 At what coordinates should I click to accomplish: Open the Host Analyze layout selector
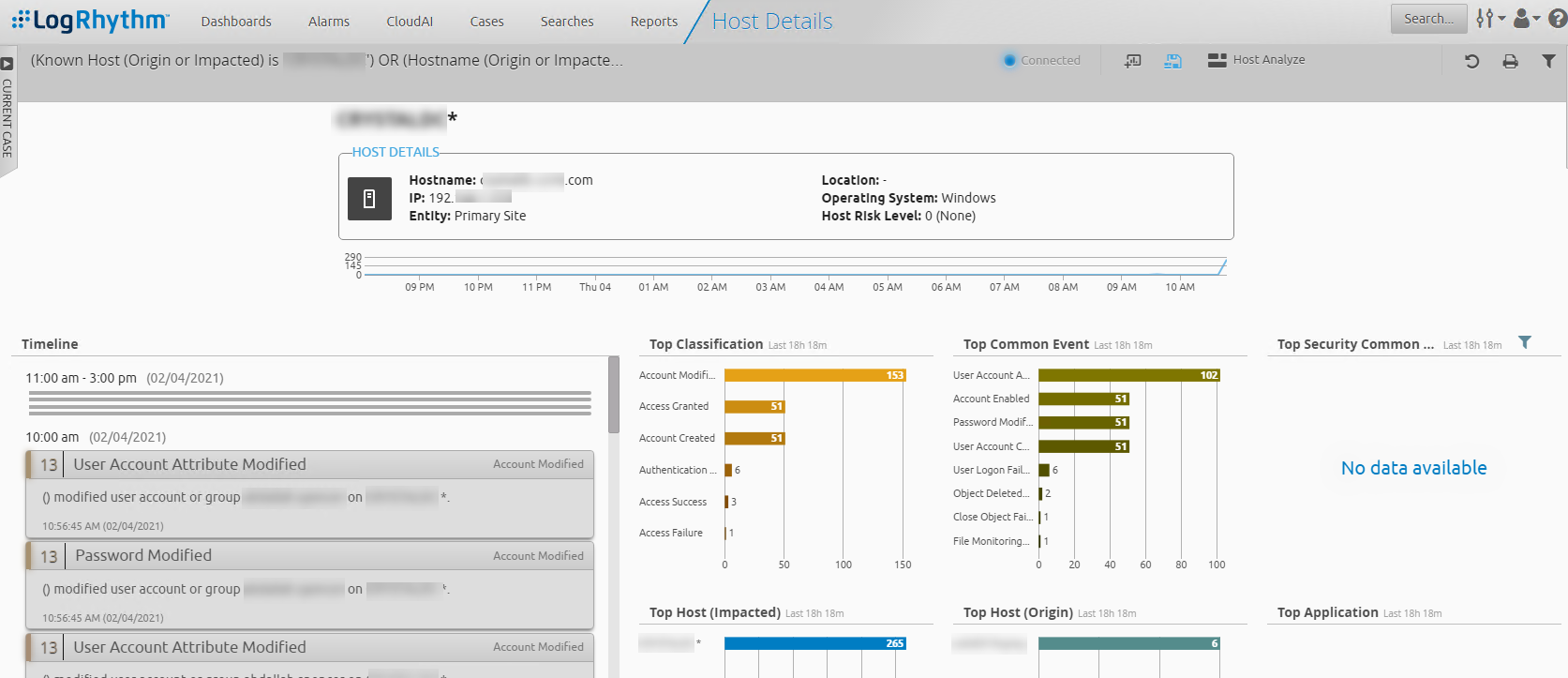(x=1256, y=60)
